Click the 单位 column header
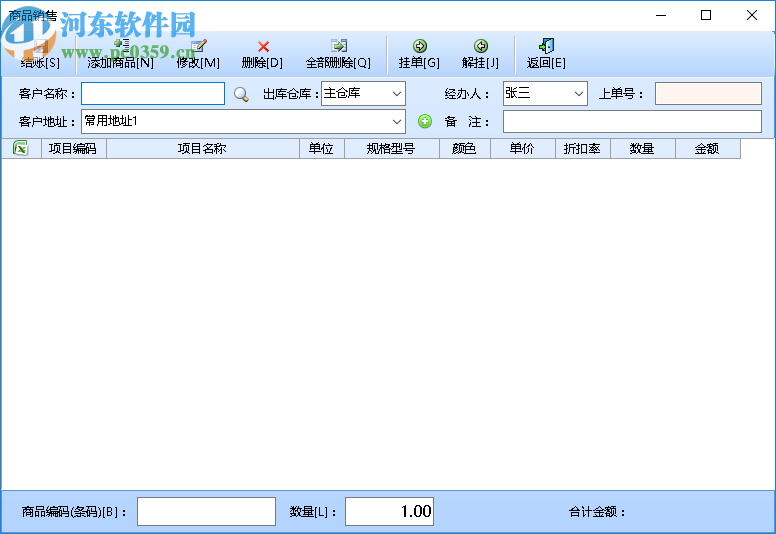This screenshot has height=534, width=776. pyautogui.click(x=322, y=148)
